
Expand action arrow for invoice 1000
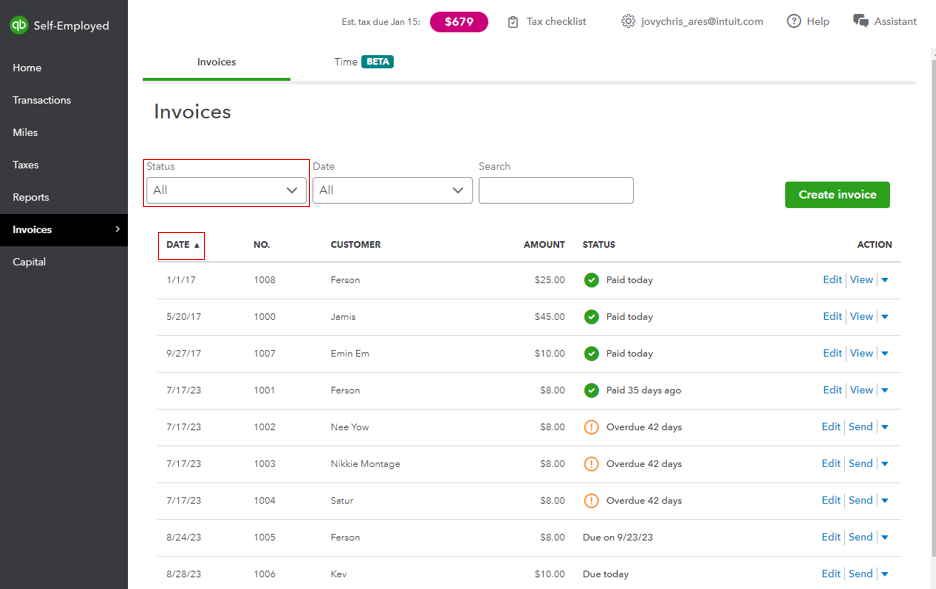point(885,317)
